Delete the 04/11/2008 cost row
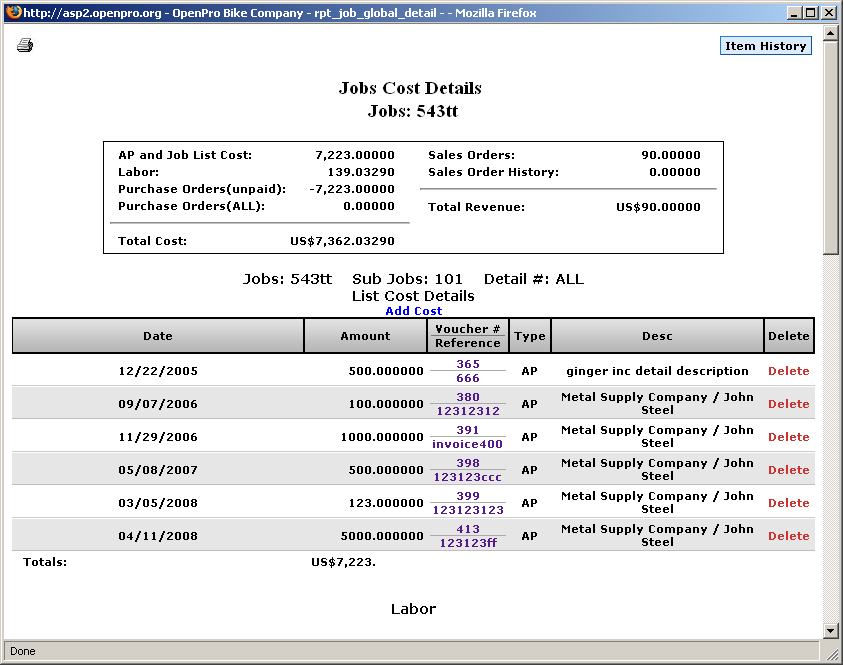This screenshot has width=843, height=665. [788, 536]
